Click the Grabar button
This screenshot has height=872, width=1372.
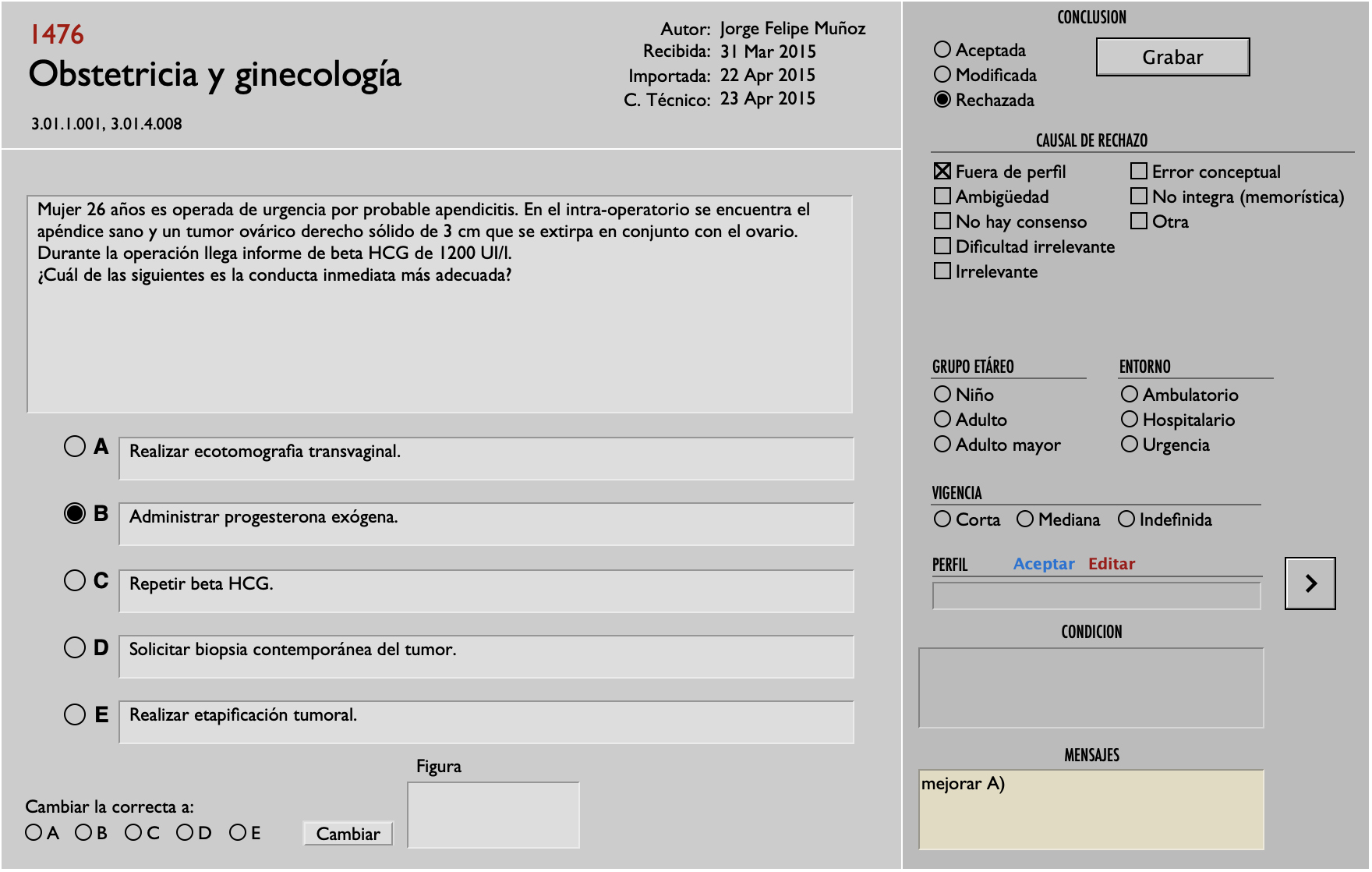pos(1172,57)
